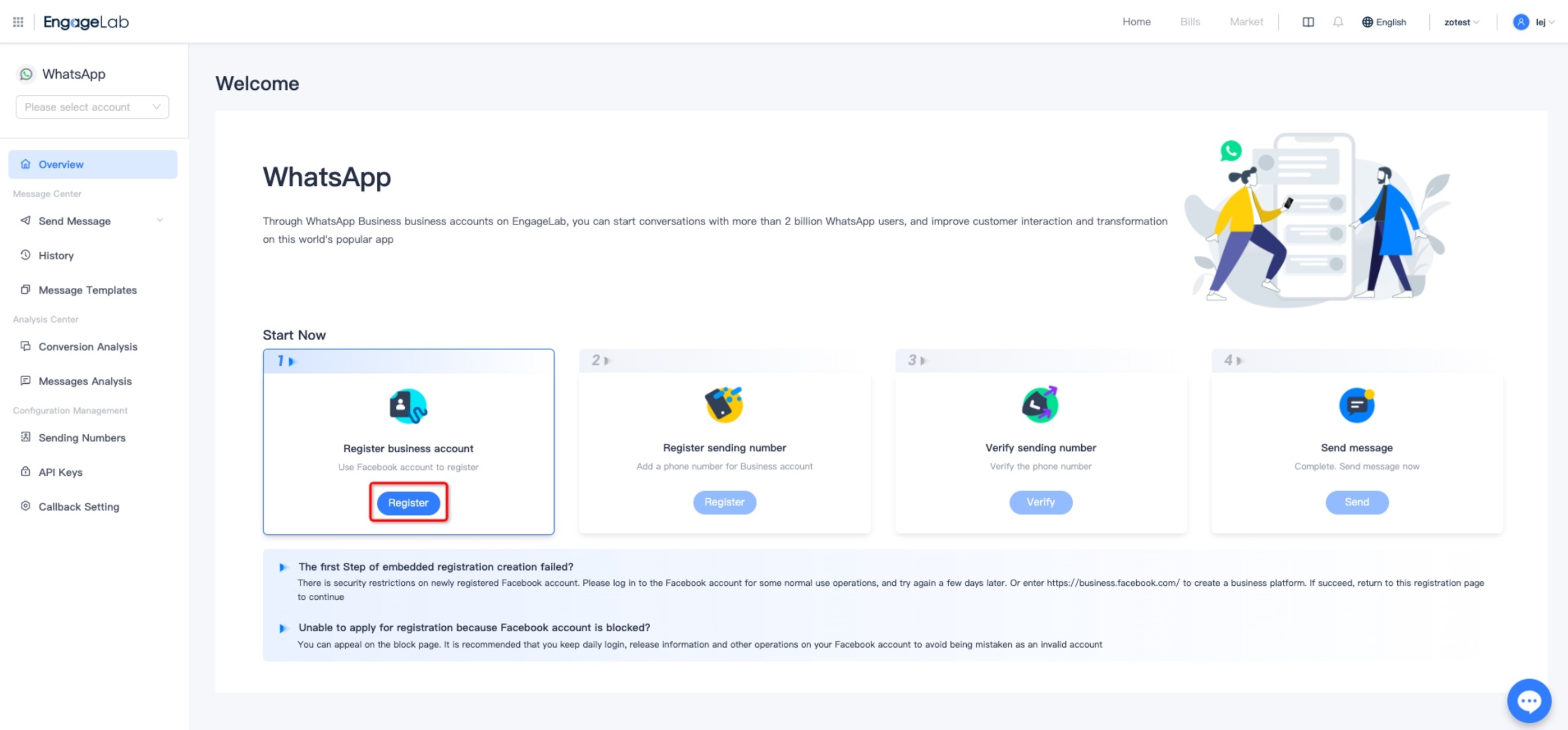Click Register for sending number
The height and width of the screenshot is (730, 1568).
coord(724,503)
